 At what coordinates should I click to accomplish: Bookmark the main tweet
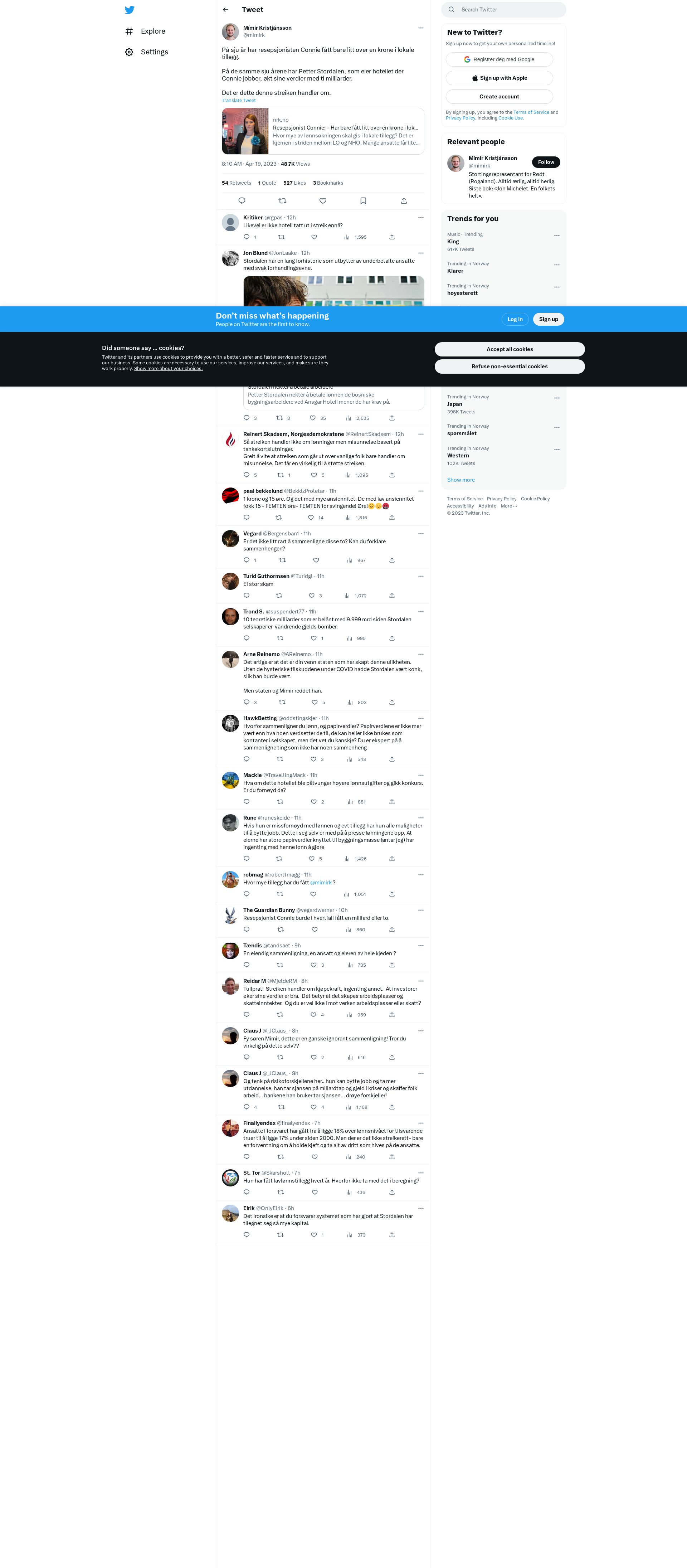(x=363, y=201)
